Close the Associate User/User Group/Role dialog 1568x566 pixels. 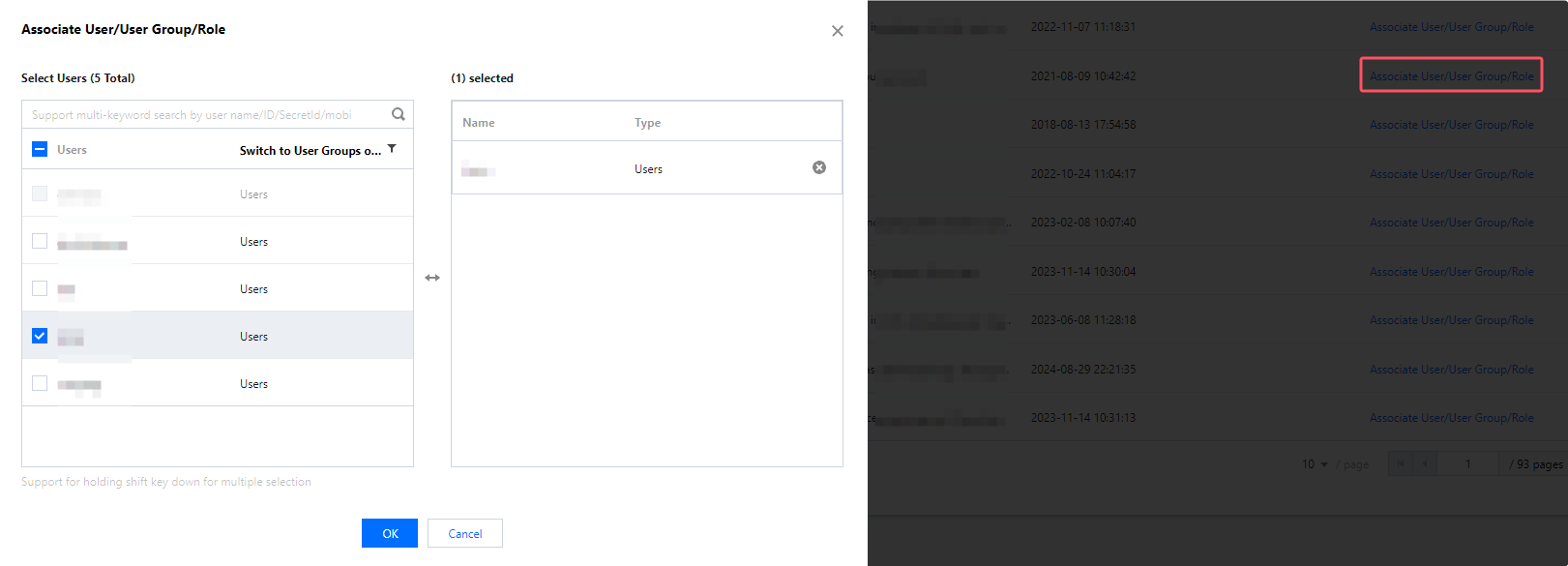pyautogui.click(x=838, y=31)
